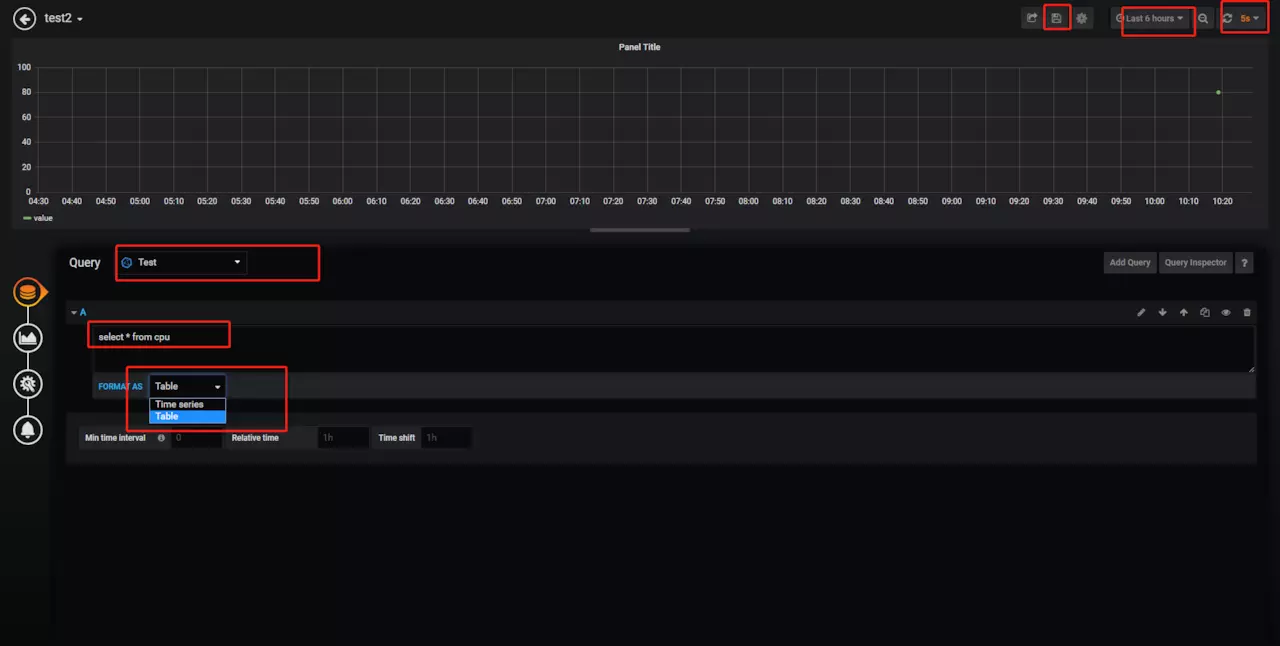Open the Queries tab database icon

(x=28, y=293)
